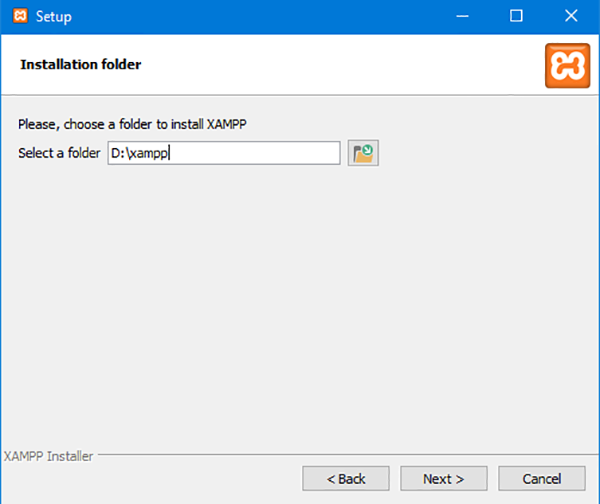Click the 'D:' drive portion of the path
The image size is (600, 504).
tap(116, 153)
